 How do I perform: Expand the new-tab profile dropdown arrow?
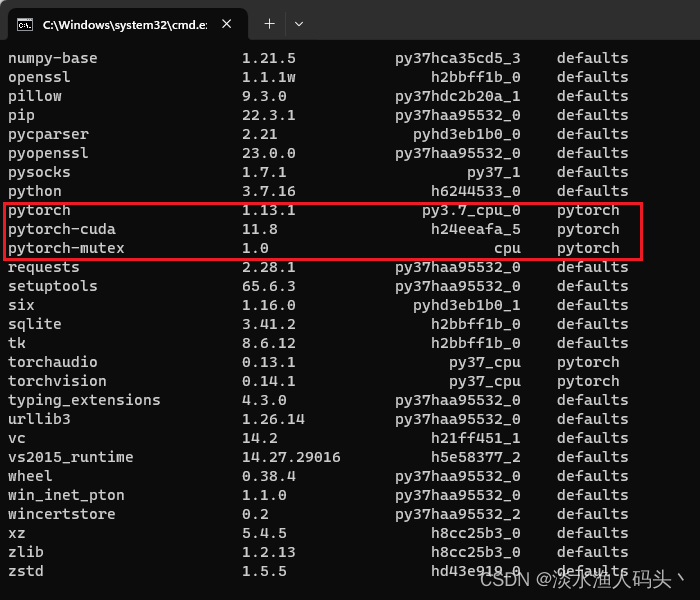[299, 24]
